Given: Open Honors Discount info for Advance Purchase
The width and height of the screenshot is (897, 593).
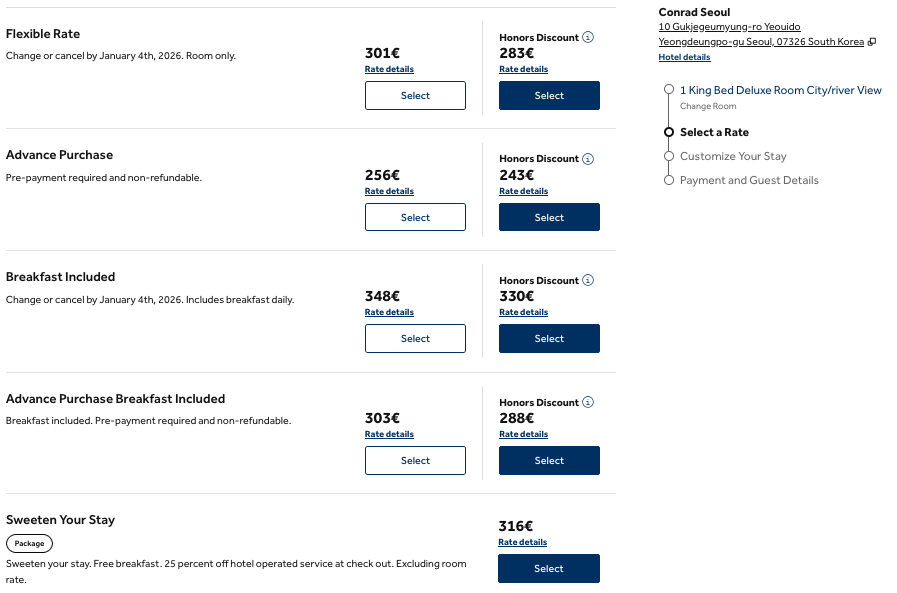Looking at the screenshot, I should (588, 159).
